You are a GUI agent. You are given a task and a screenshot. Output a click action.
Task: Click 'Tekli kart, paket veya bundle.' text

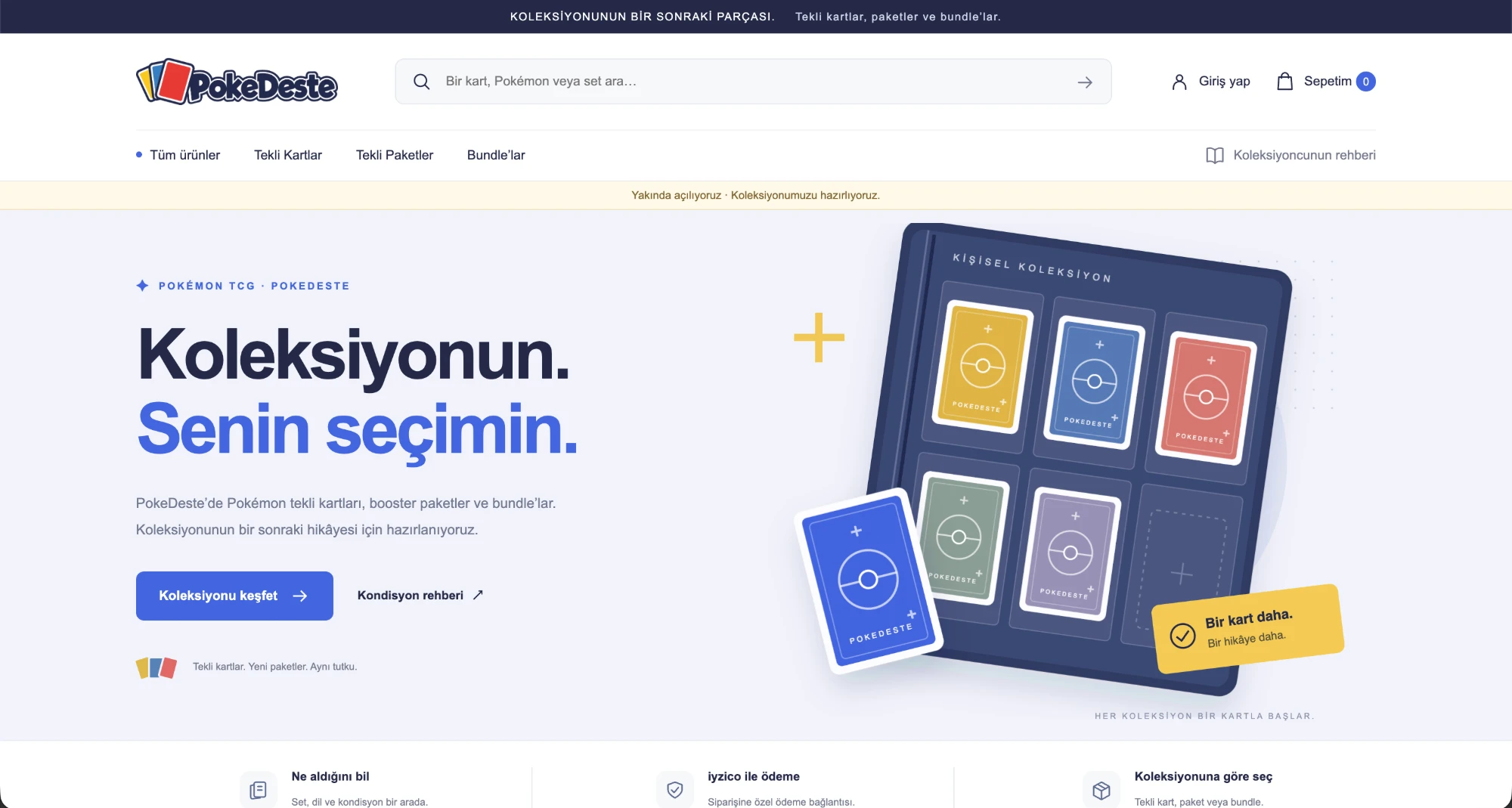1198,802
